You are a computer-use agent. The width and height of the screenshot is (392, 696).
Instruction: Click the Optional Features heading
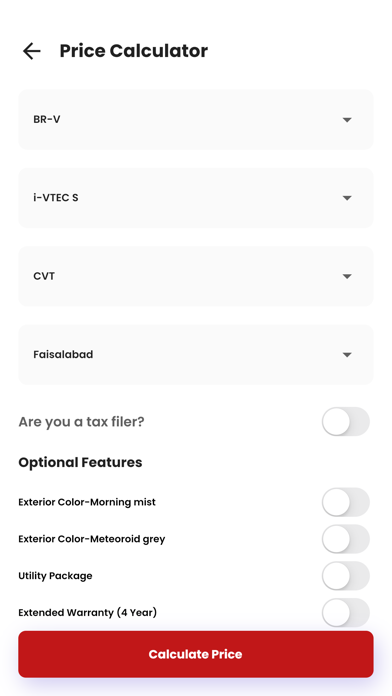tap(80, 462)
